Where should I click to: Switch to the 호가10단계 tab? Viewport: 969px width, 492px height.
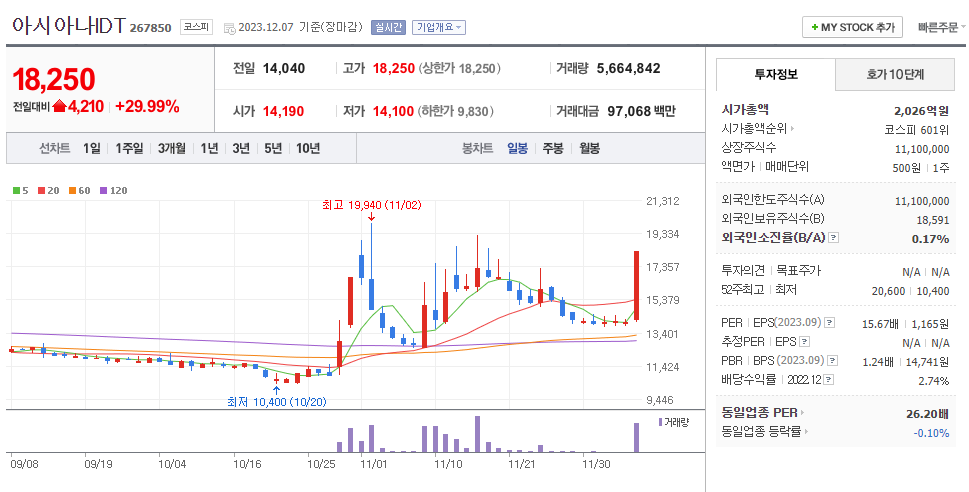pos(895,75)
